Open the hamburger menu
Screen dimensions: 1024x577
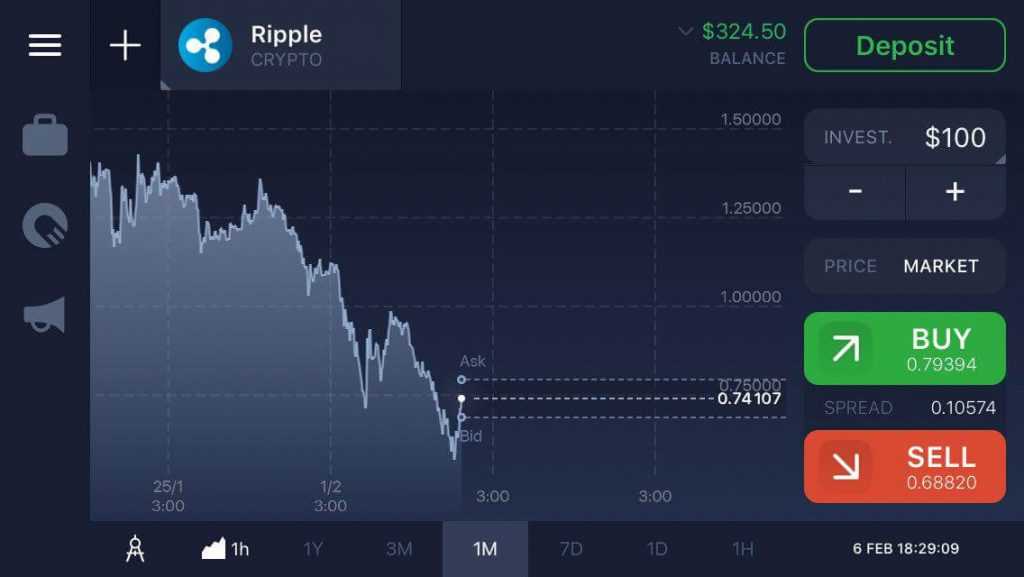[x=45, y=45]
